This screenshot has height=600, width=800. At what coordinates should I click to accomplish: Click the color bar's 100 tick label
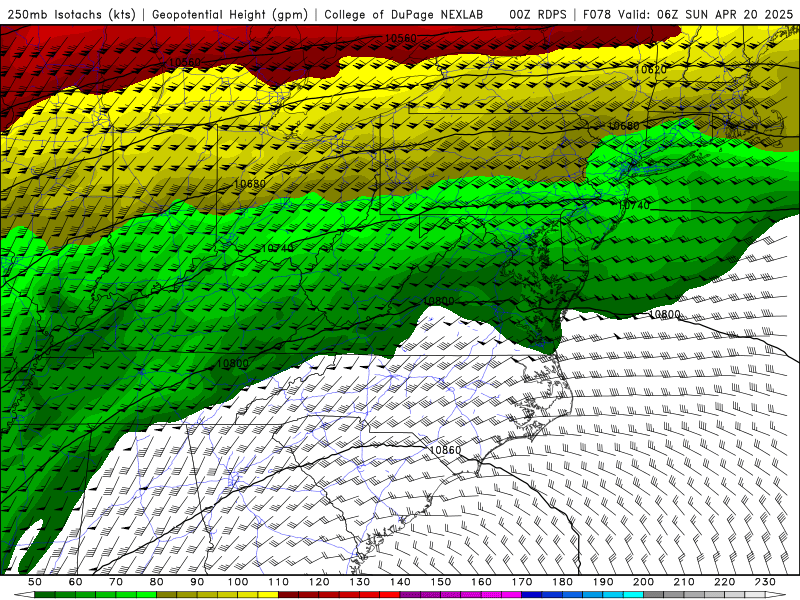pyautogui.click(x=238, y=582)
